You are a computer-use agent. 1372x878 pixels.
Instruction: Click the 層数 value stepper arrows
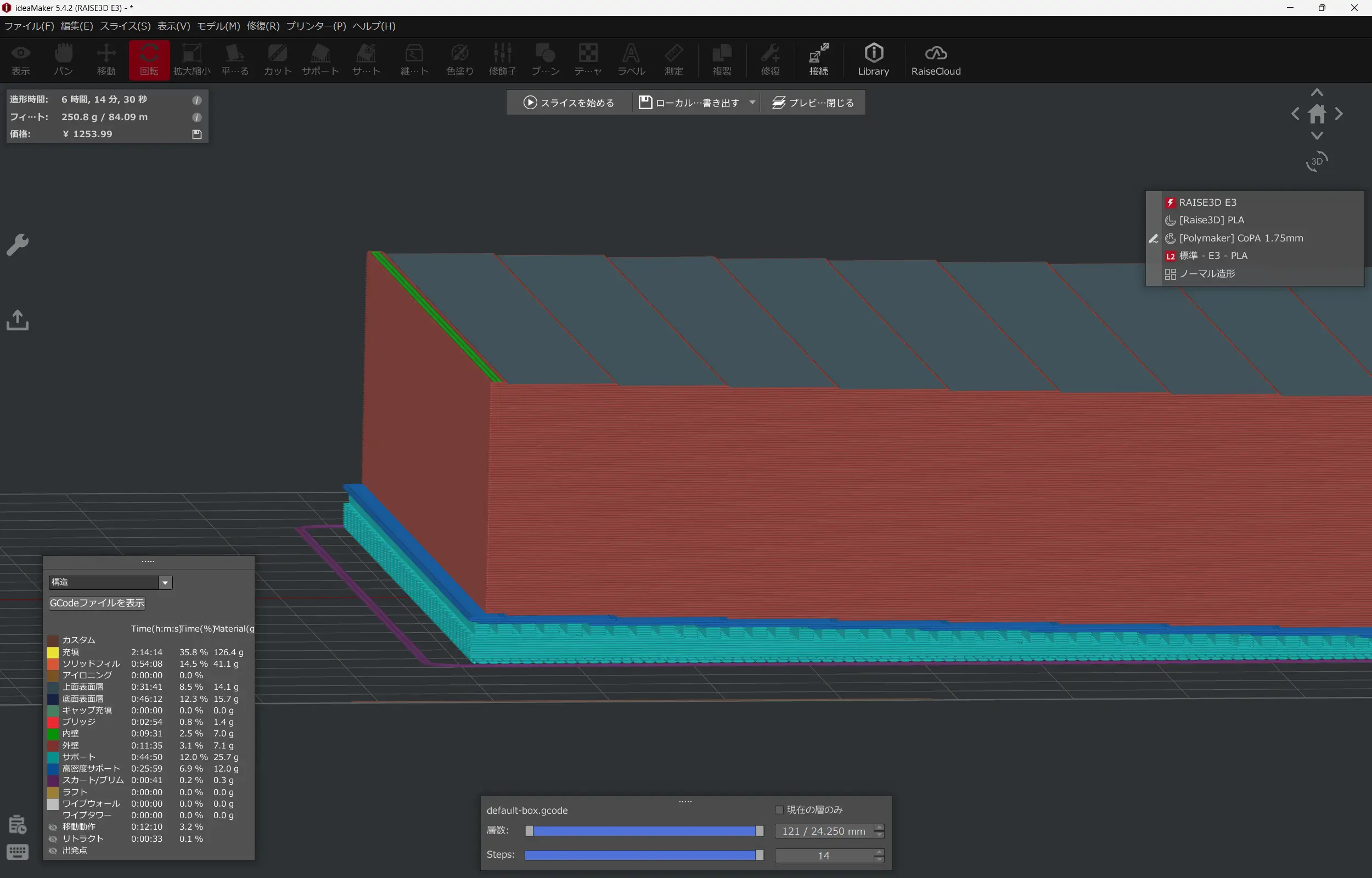tap(879, 831)
